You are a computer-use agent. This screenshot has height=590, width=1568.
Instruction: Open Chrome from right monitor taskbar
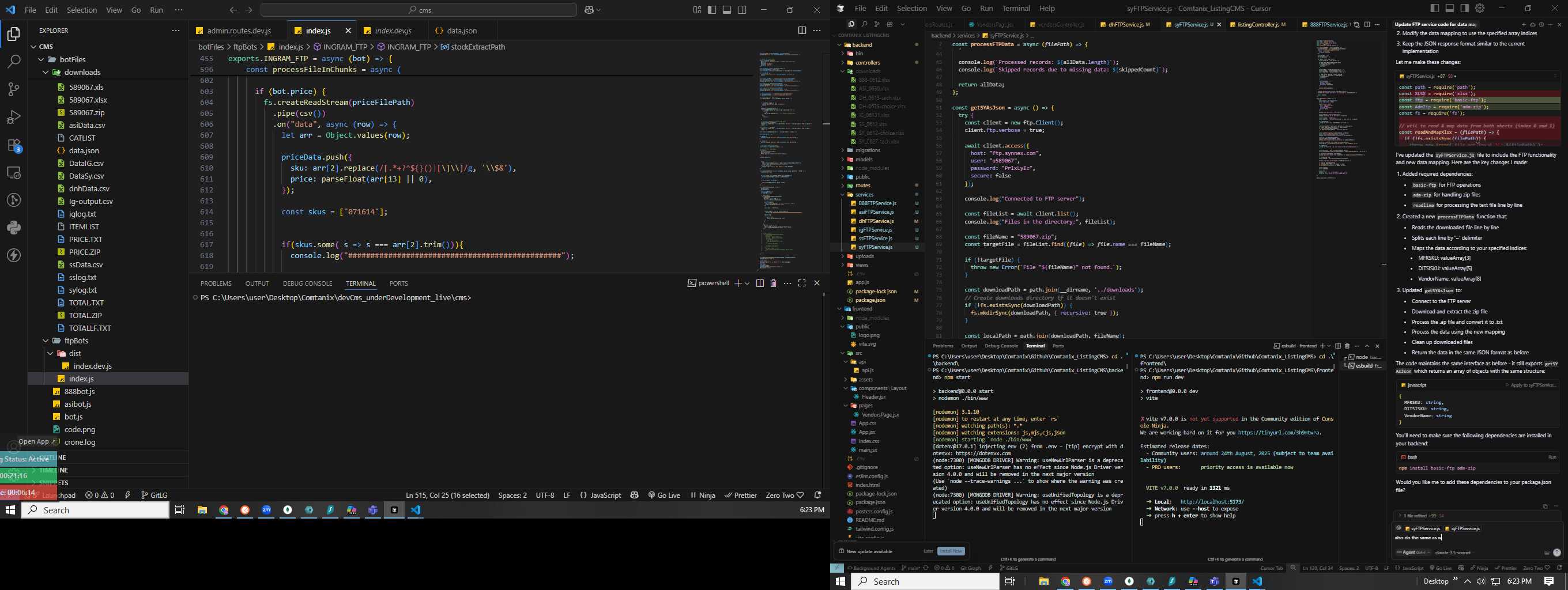[x=1065, y=581]
